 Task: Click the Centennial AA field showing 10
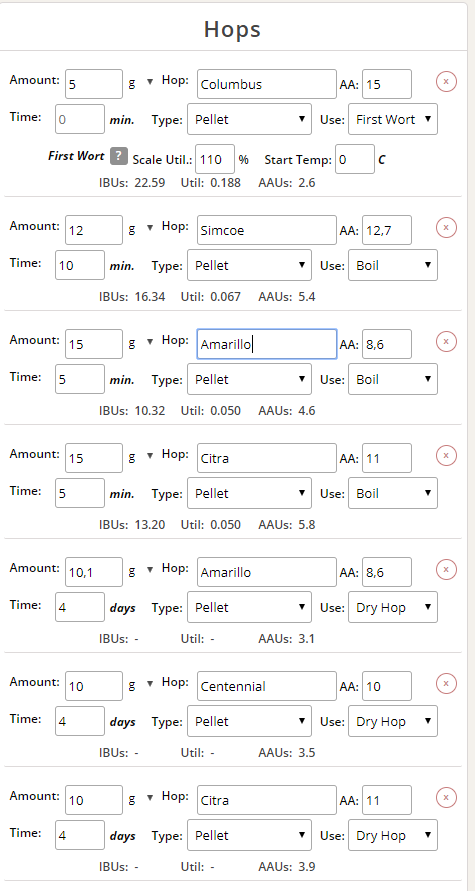point(387,686)
